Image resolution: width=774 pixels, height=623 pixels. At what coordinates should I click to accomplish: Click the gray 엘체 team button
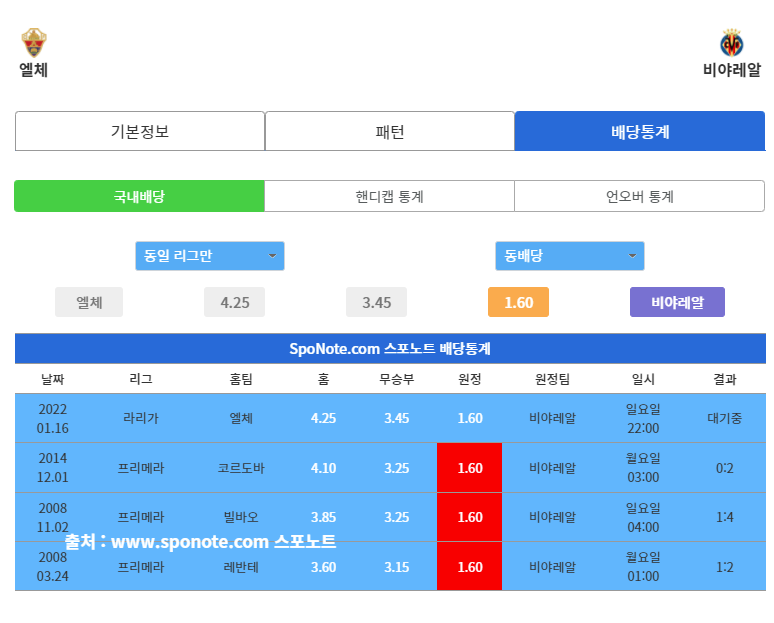(89, 302)
